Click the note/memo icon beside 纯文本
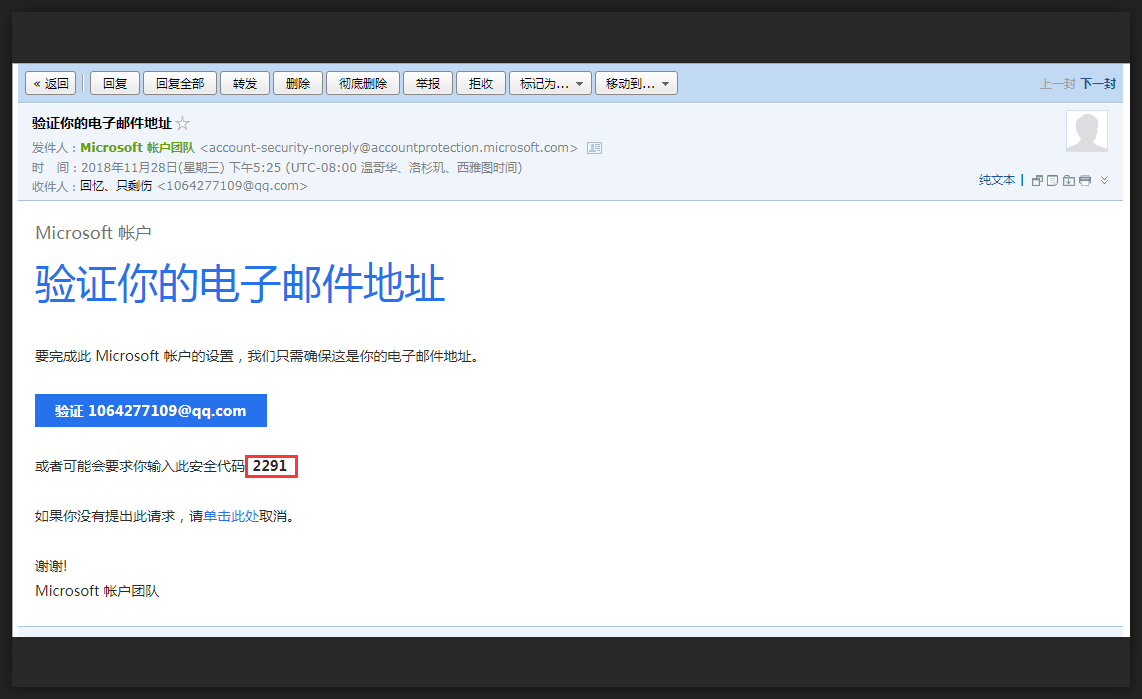 click(1052, 180)
